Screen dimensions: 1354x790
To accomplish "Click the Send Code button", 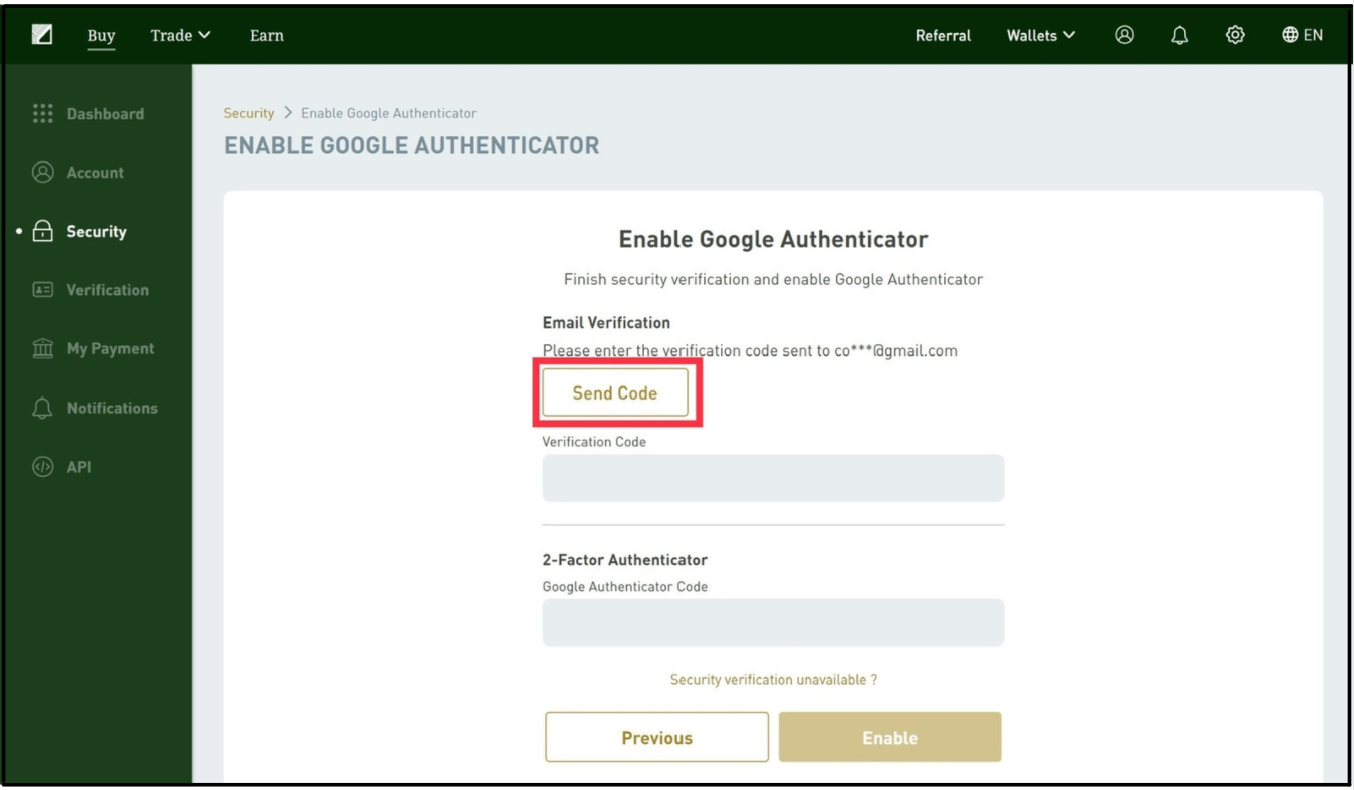I will tap(615, 393).
